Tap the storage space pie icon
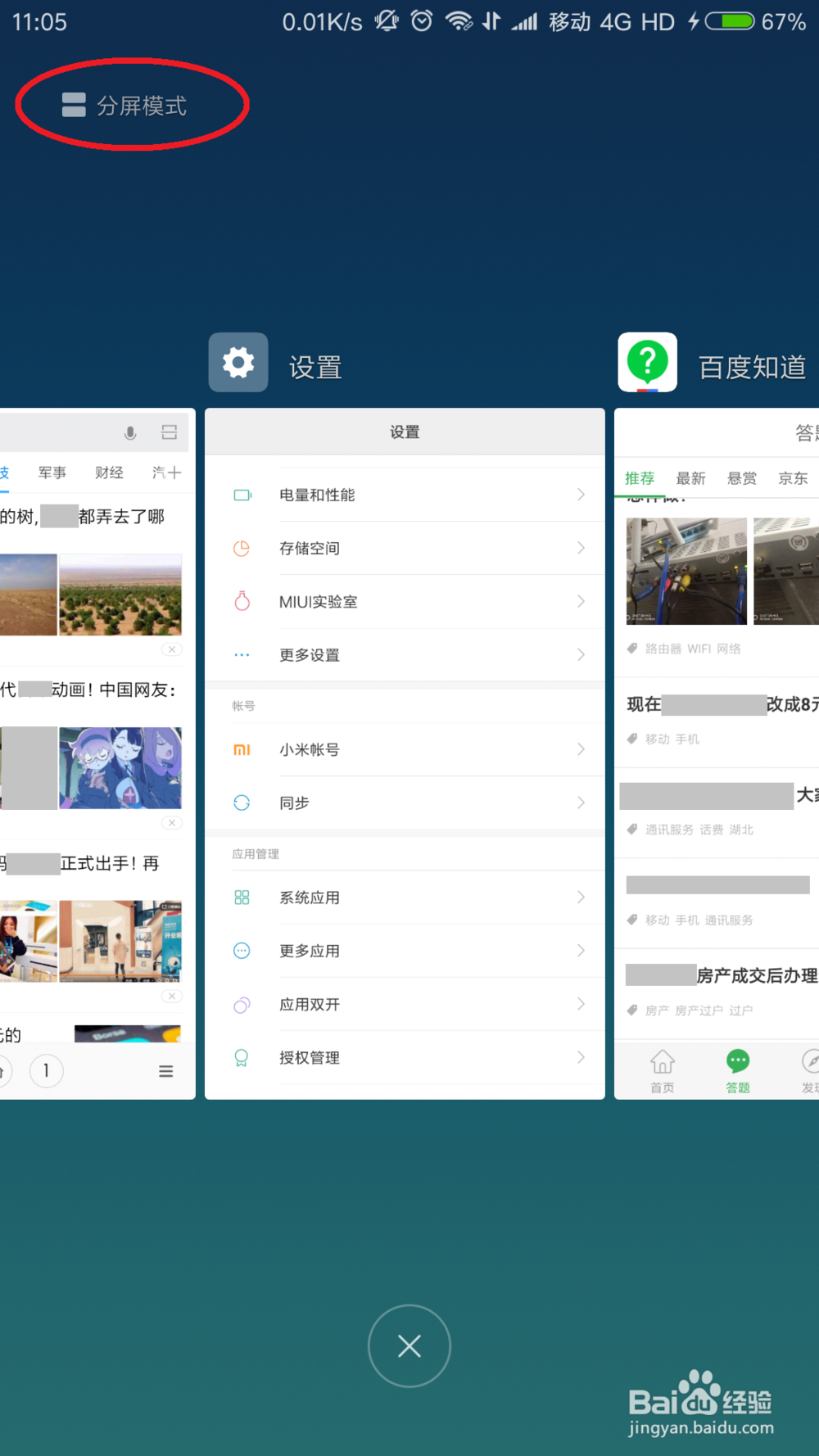Image resolution: width=819 pixels, height=1456 pixels. pyautogui.click(x=242, y=548)
